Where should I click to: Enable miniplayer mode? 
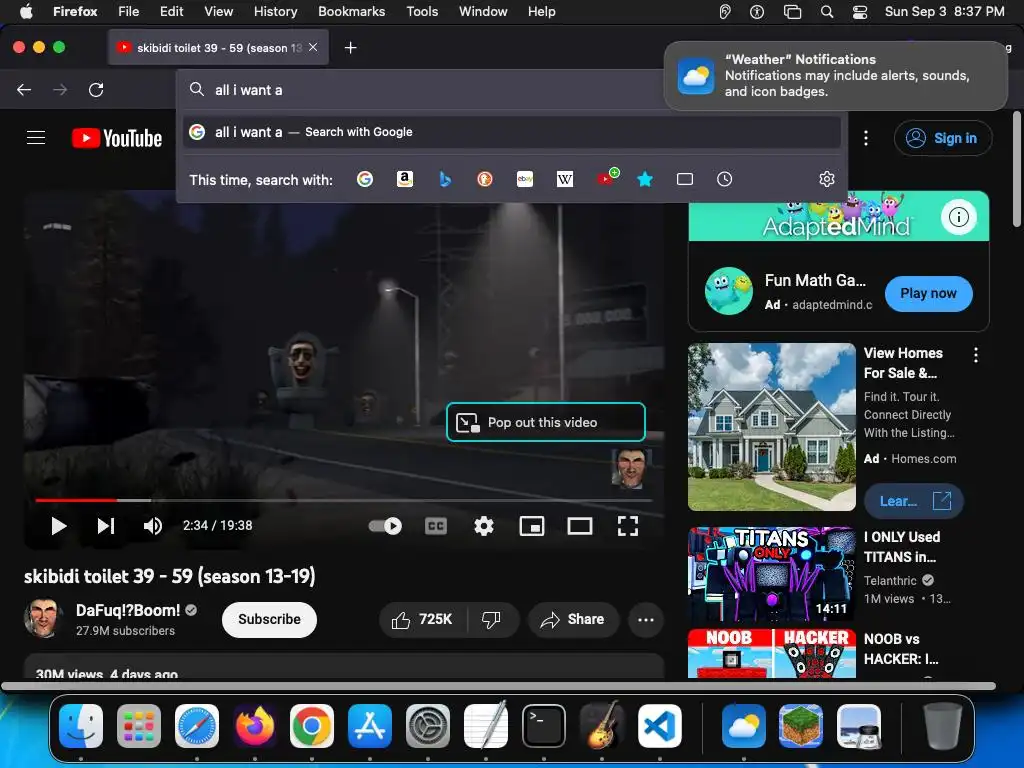click(532, 526)
